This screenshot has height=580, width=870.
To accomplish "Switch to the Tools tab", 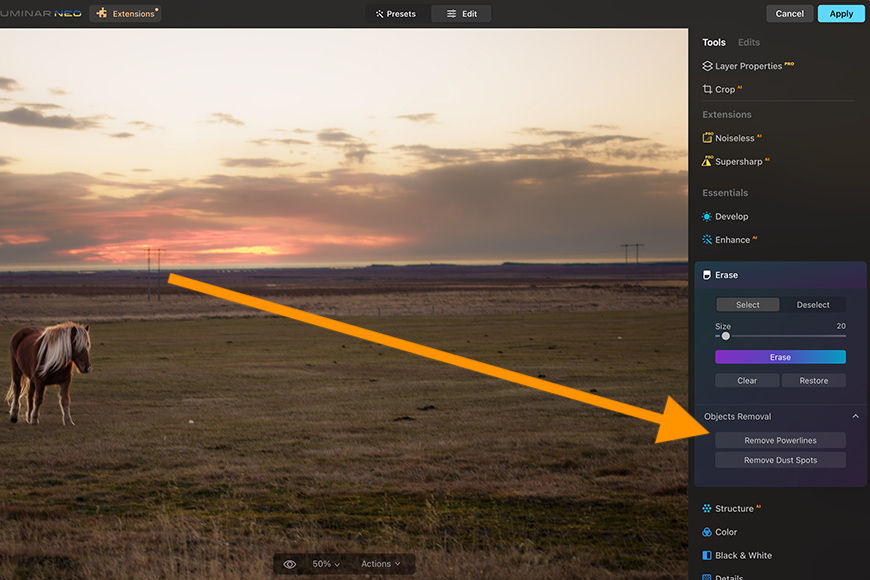I will tap(714, 42).
